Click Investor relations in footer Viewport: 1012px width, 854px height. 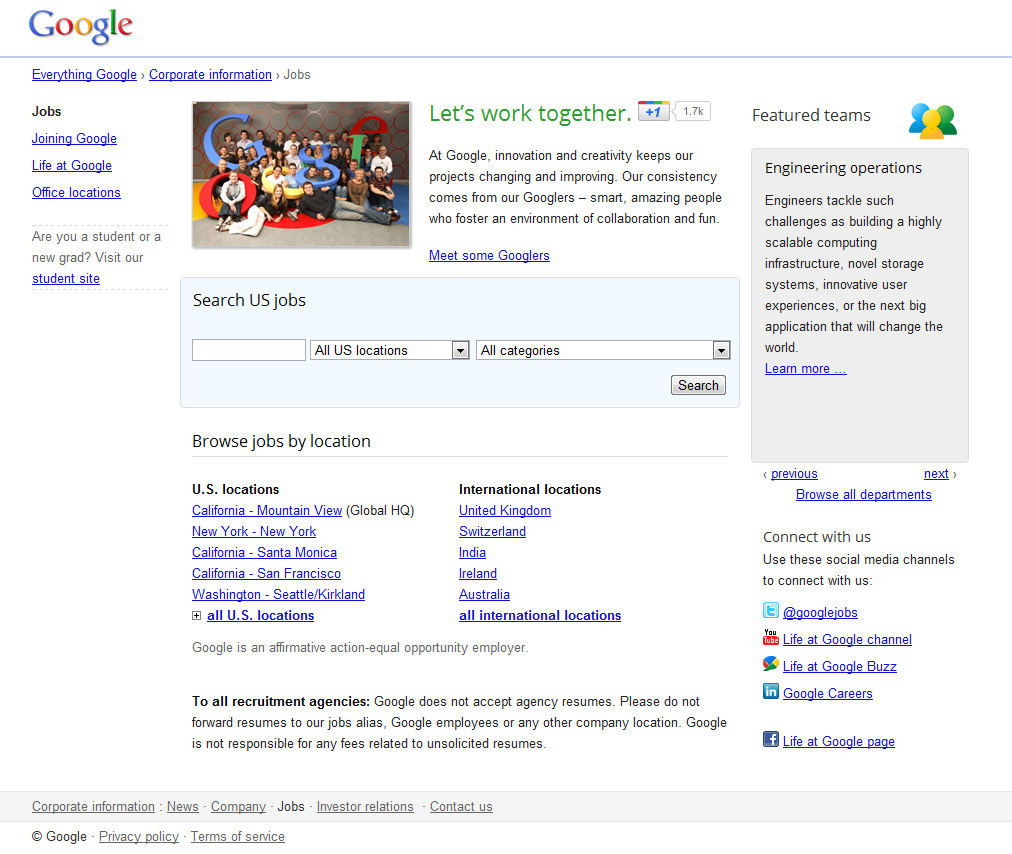pyautogui.click(x=365, y=807)
